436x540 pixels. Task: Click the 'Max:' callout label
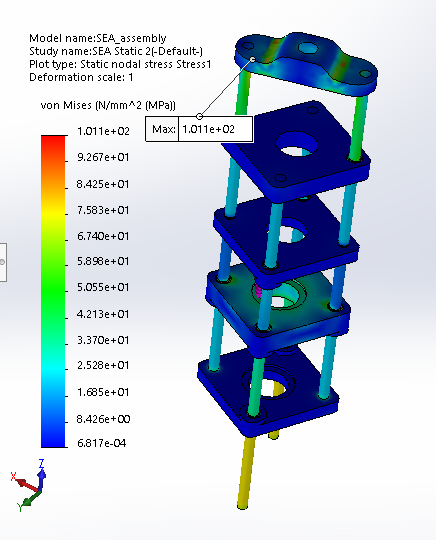click(x=164, y=129)
